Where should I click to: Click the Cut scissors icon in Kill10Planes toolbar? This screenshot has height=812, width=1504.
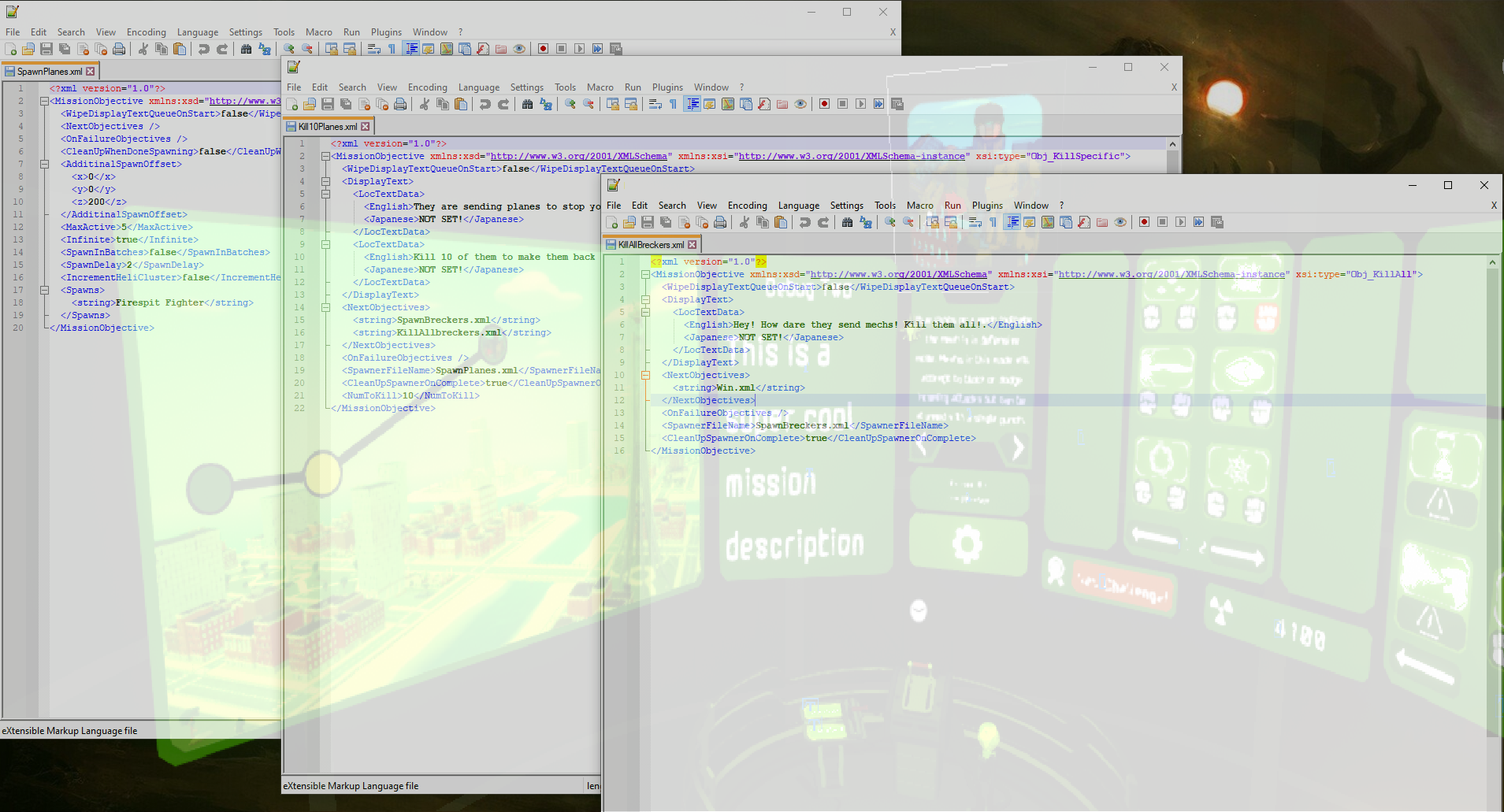[424, 104]
